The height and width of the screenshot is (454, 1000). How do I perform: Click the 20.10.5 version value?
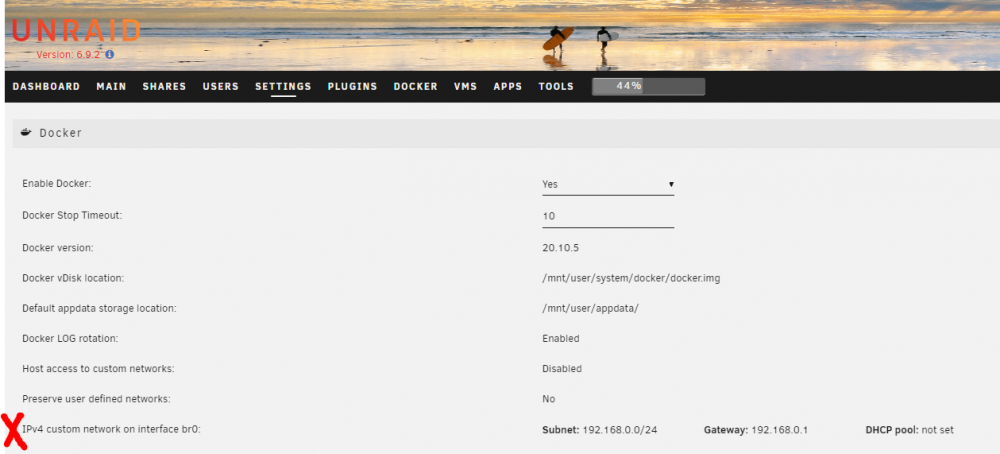point(561,248)
